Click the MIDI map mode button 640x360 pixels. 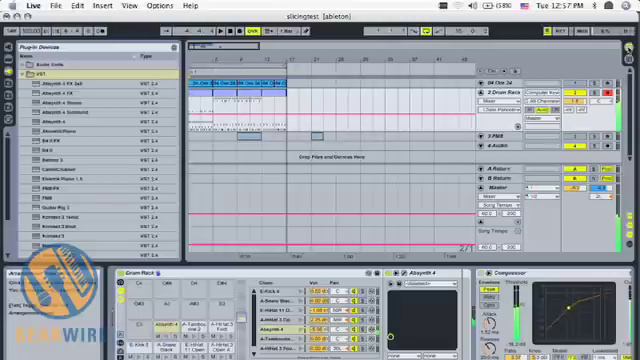tap(582, 31)
